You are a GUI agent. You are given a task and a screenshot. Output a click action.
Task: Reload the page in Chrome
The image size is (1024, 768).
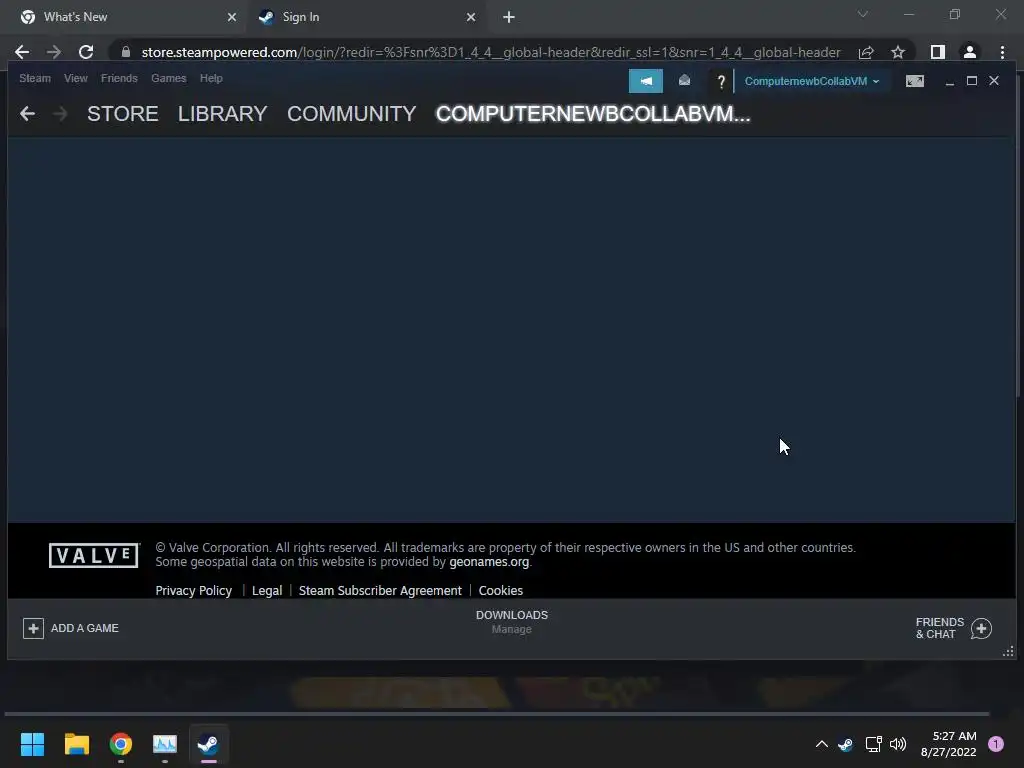(x=86, y=52)
